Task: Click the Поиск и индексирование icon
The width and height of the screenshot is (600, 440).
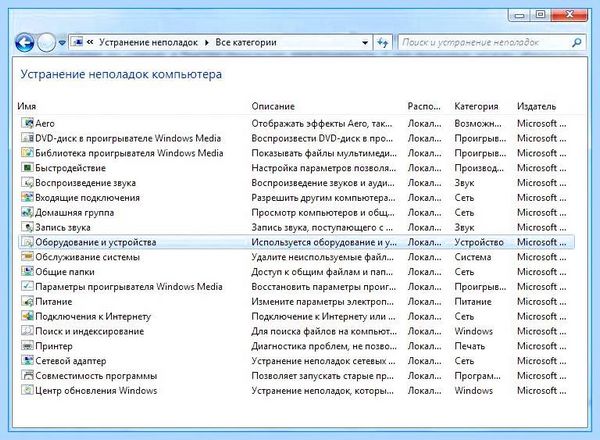Action: click(27, 331)
